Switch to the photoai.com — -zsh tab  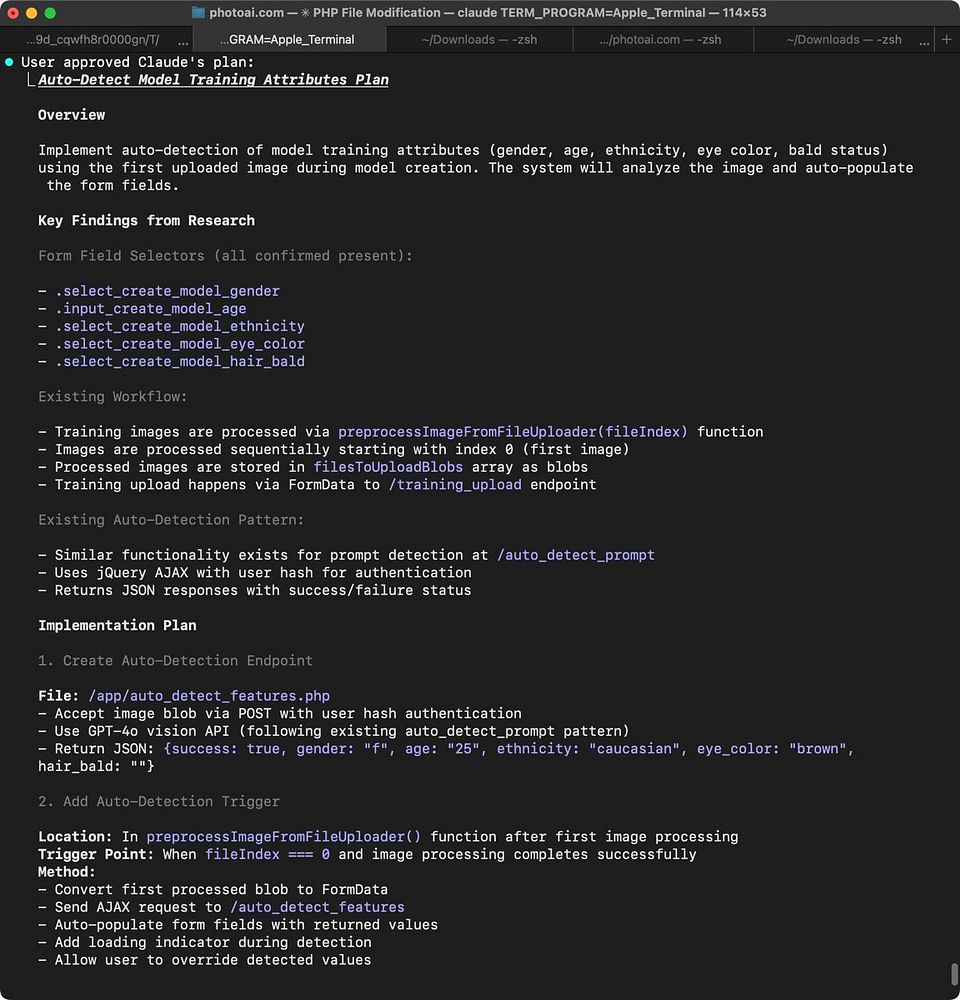[661, 40]
